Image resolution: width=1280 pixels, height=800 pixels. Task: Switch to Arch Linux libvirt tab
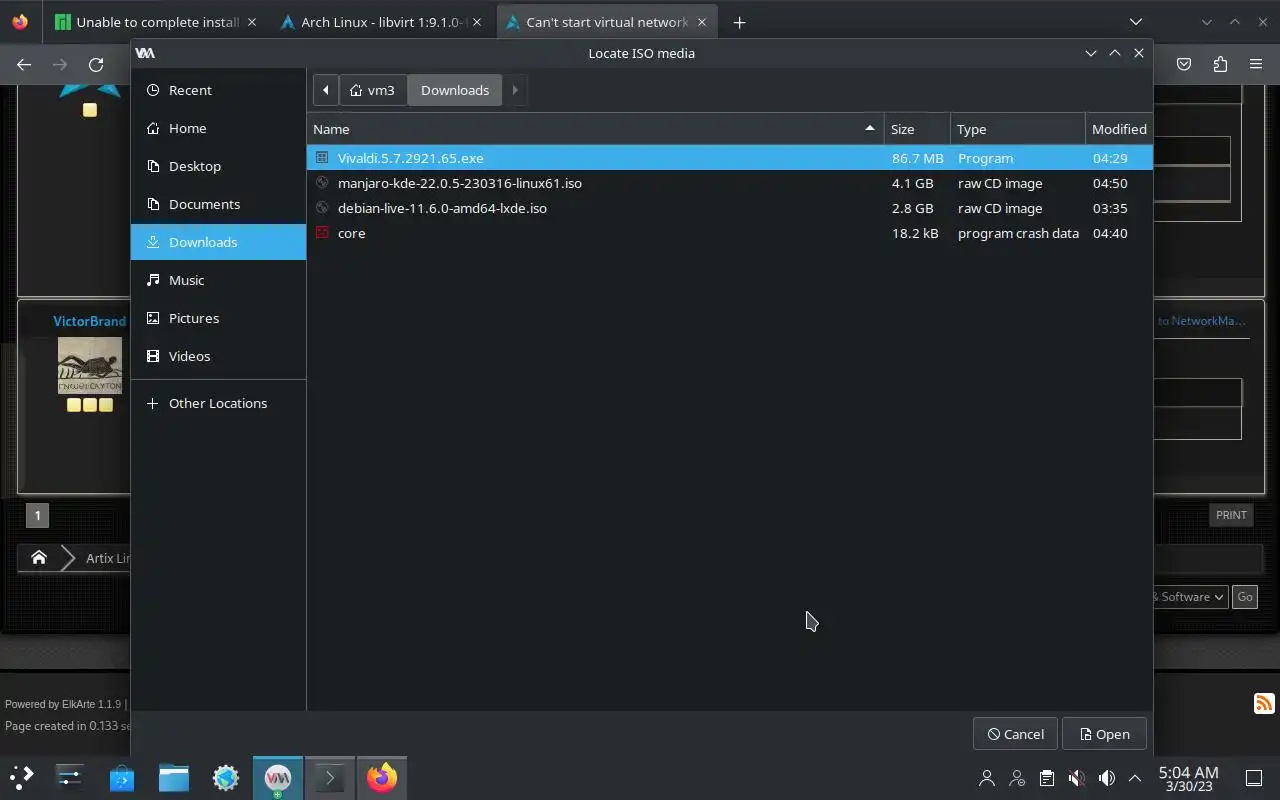click(383, 22)
